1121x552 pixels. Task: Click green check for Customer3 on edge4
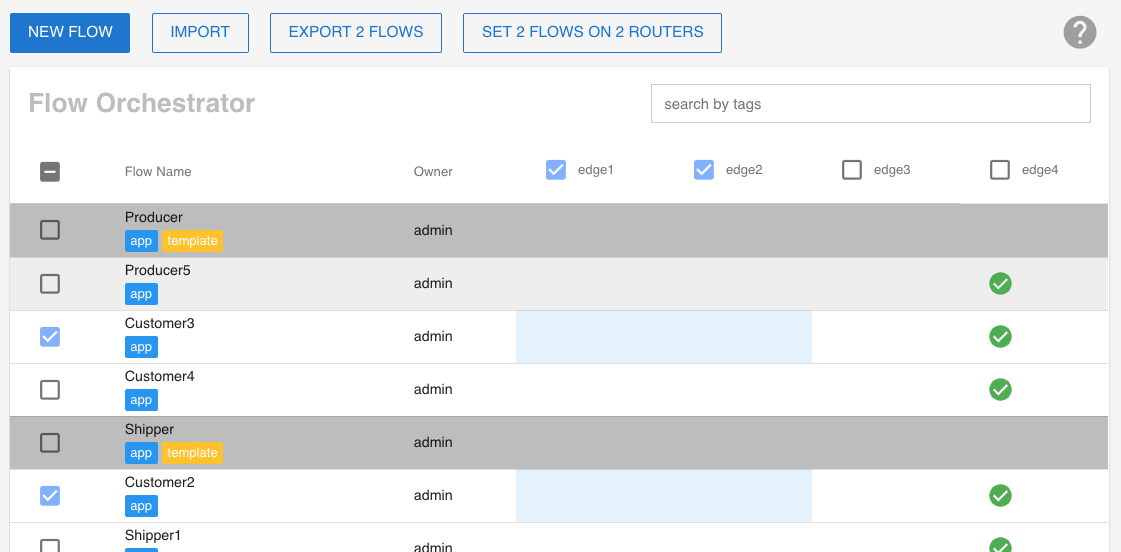[1000, 337]
